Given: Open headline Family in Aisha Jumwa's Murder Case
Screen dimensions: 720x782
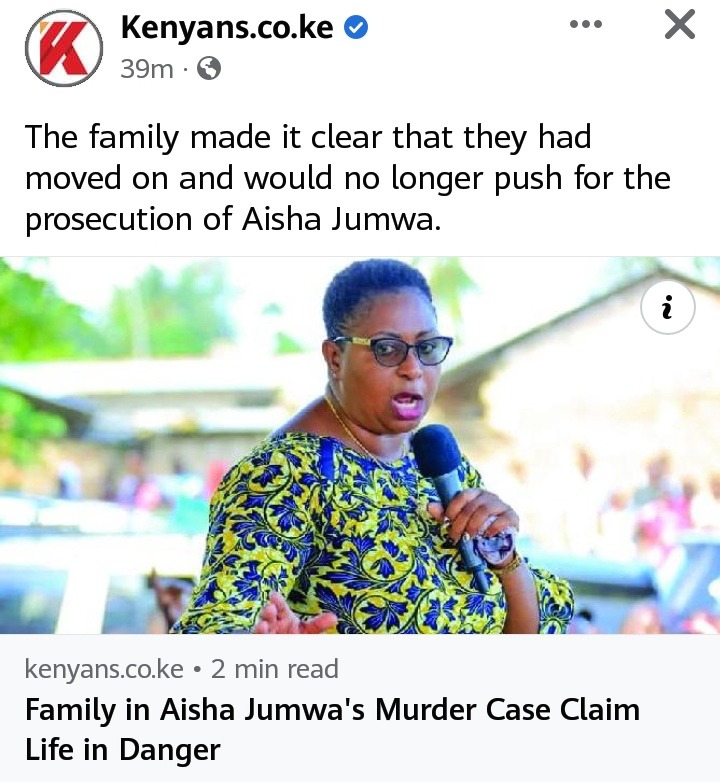Looking at the screenshot, I should 332,729.
